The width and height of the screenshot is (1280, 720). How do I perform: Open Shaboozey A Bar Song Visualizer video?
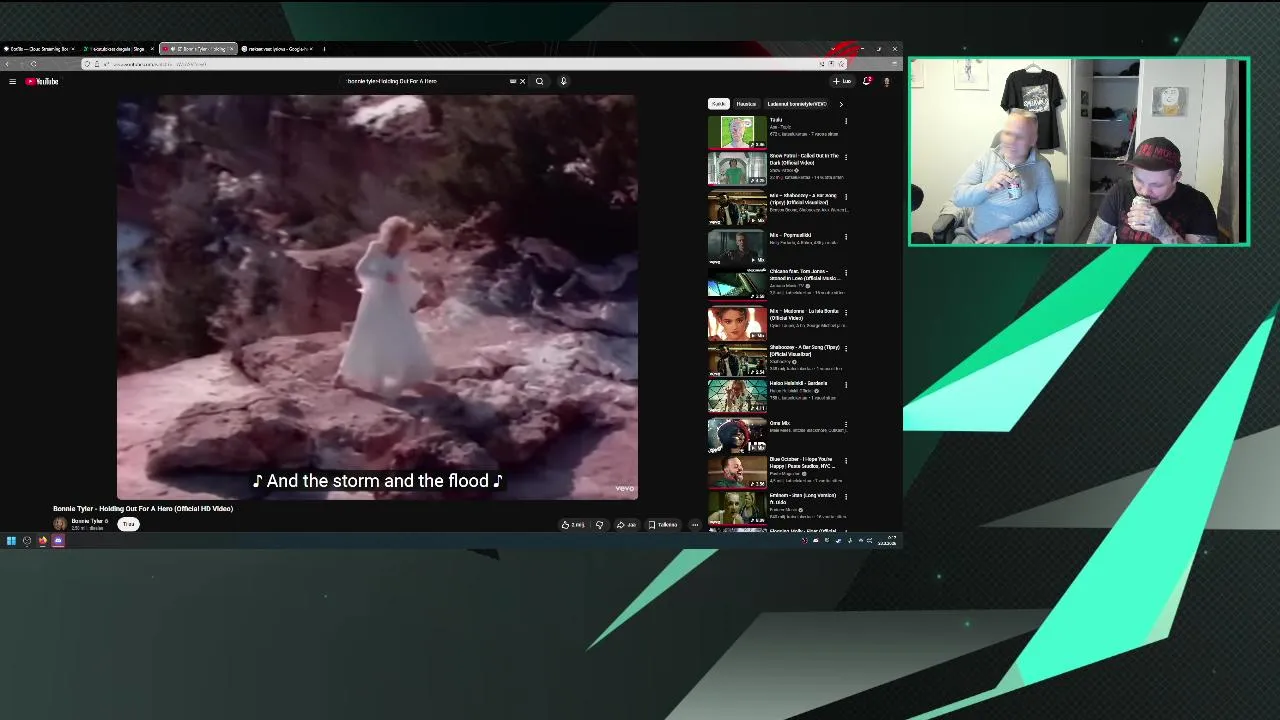pyautogui.click(x=737, y=359)
